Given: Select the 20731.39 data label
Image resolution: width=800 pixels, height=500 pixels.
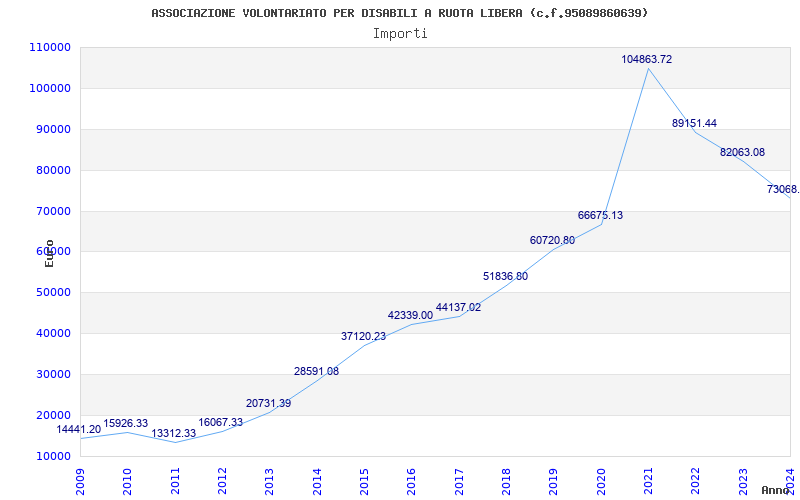Looking at the screenshot, I should [x=268, y=403].
